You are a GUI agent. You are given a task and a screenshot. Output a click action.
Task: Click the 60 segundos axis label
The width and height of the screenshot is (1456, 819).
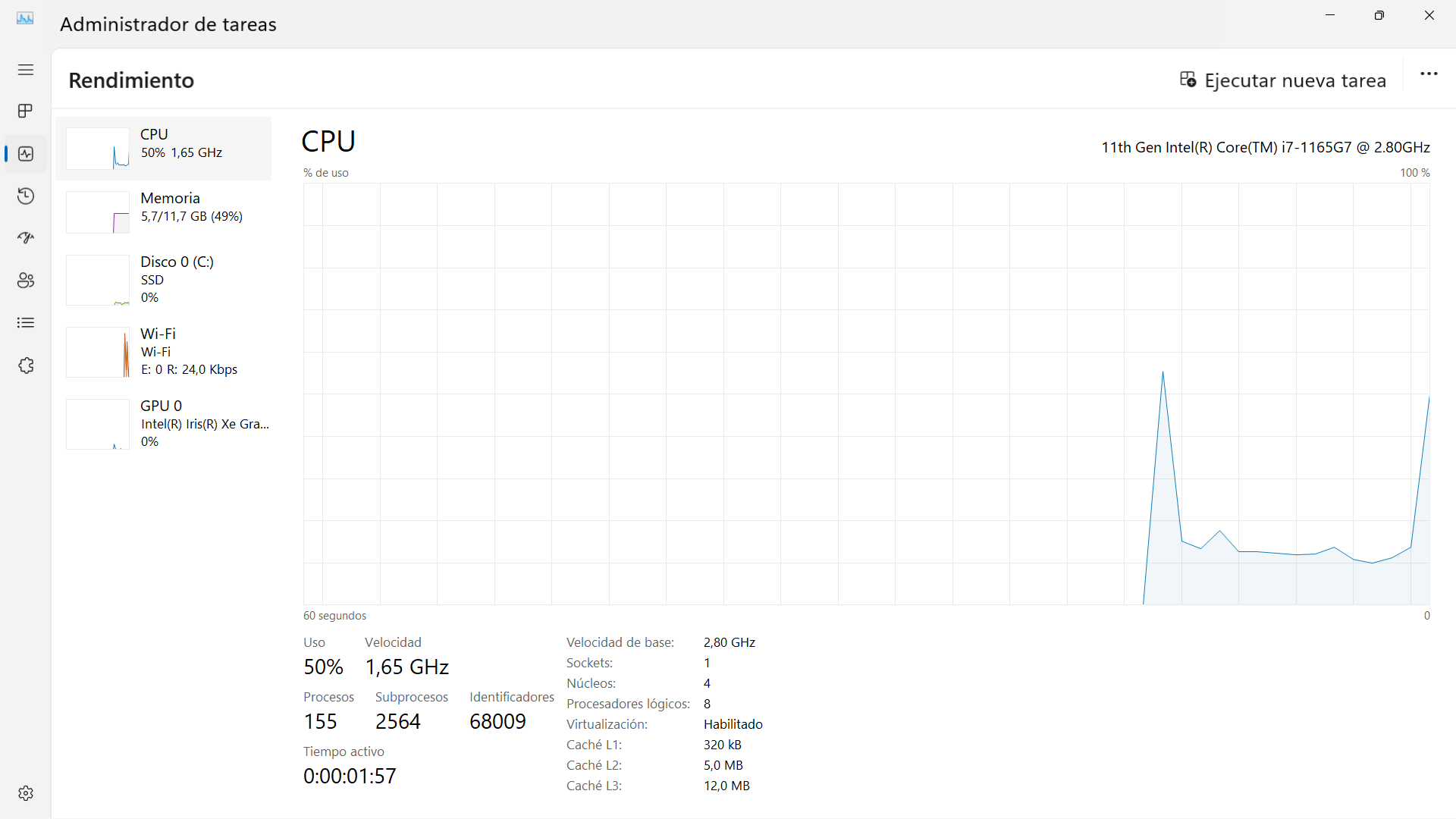click(334, 616)
